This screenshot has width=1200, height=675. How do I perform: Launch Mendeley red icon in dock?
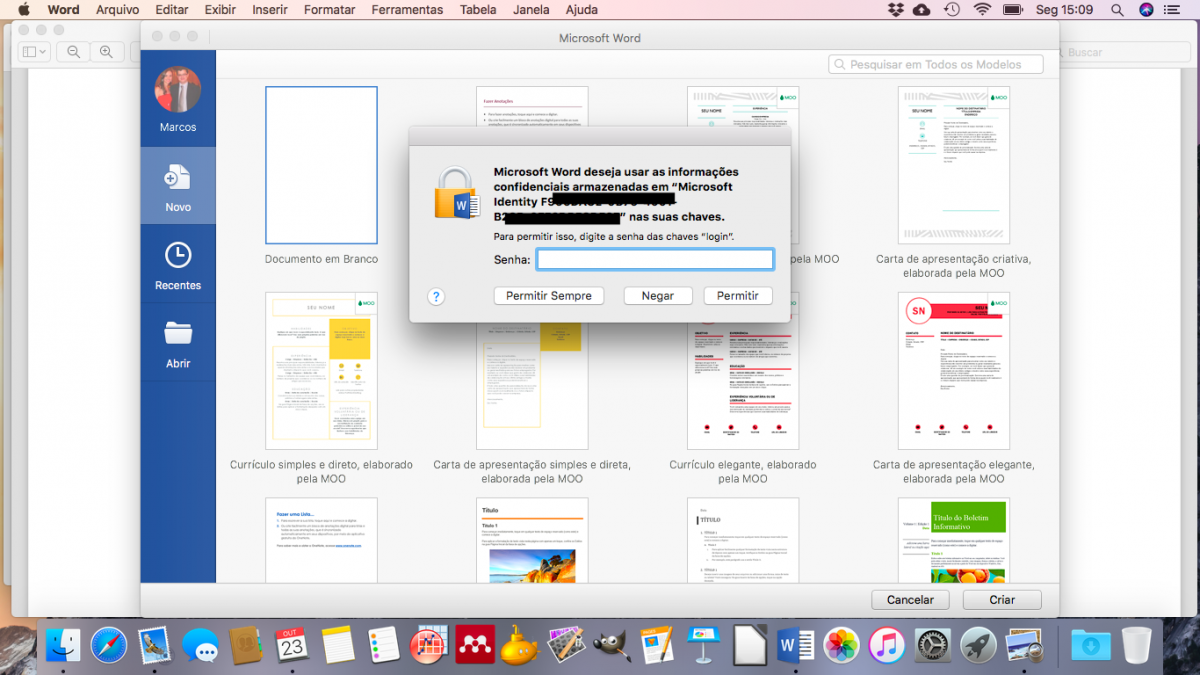click(475, 645)
